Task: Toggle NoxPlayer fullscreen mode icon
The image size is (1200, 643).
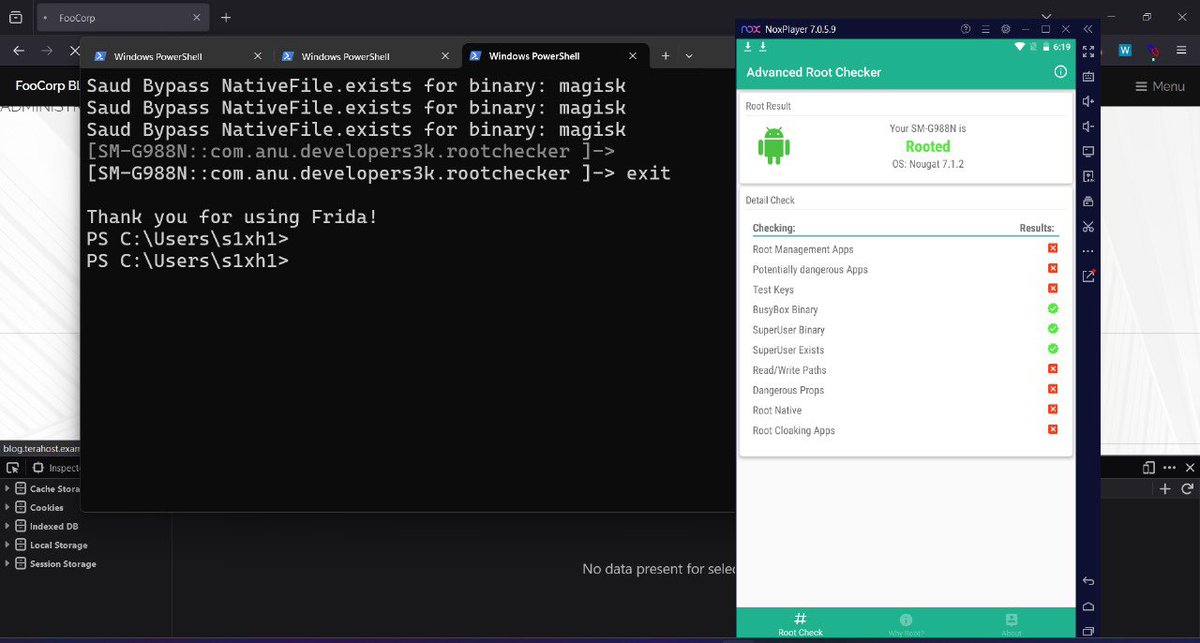Action: [x=1088, y=51]
